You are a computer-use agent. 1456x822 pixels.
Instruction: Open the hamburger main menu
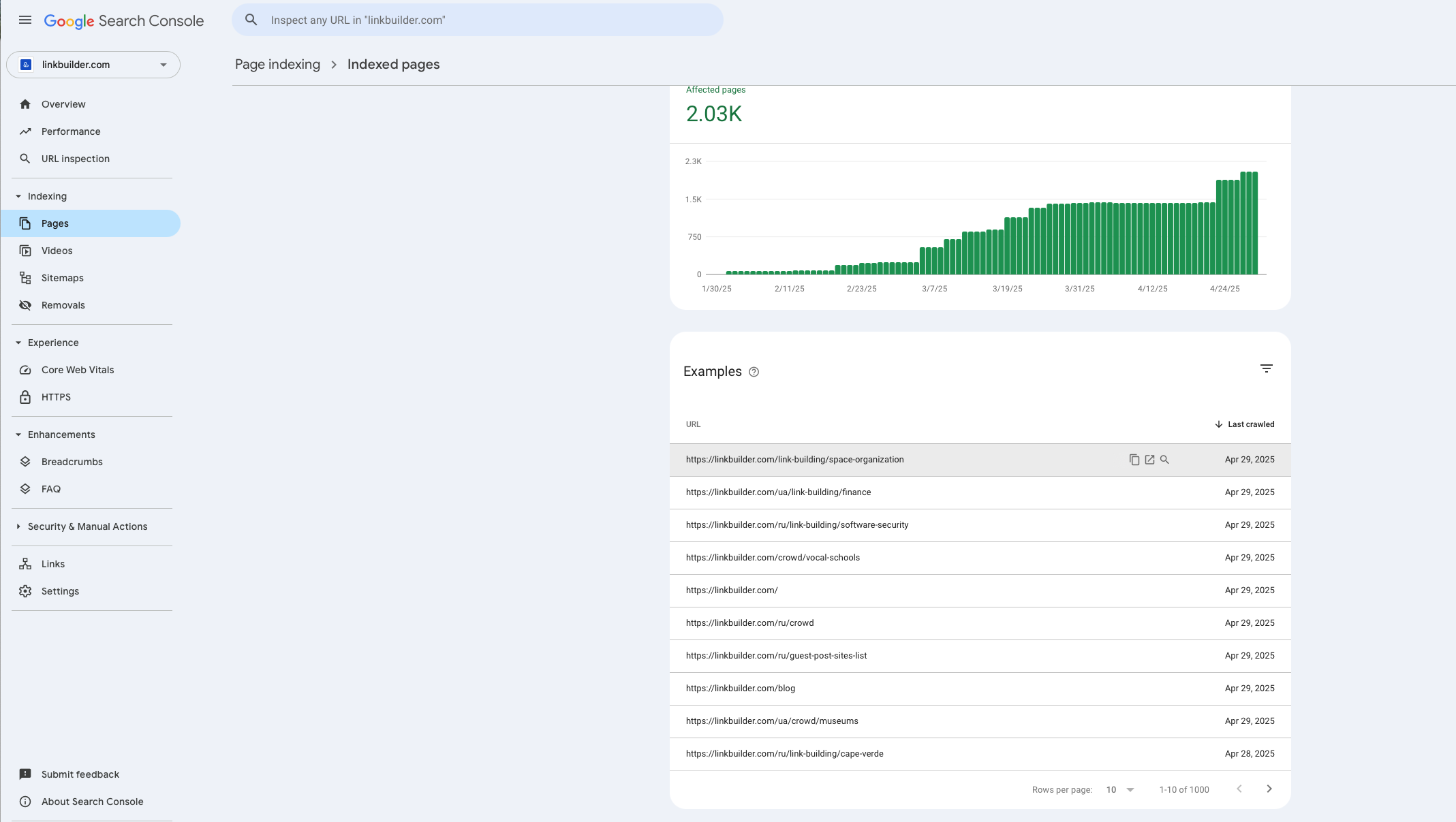tap(25, 20)
